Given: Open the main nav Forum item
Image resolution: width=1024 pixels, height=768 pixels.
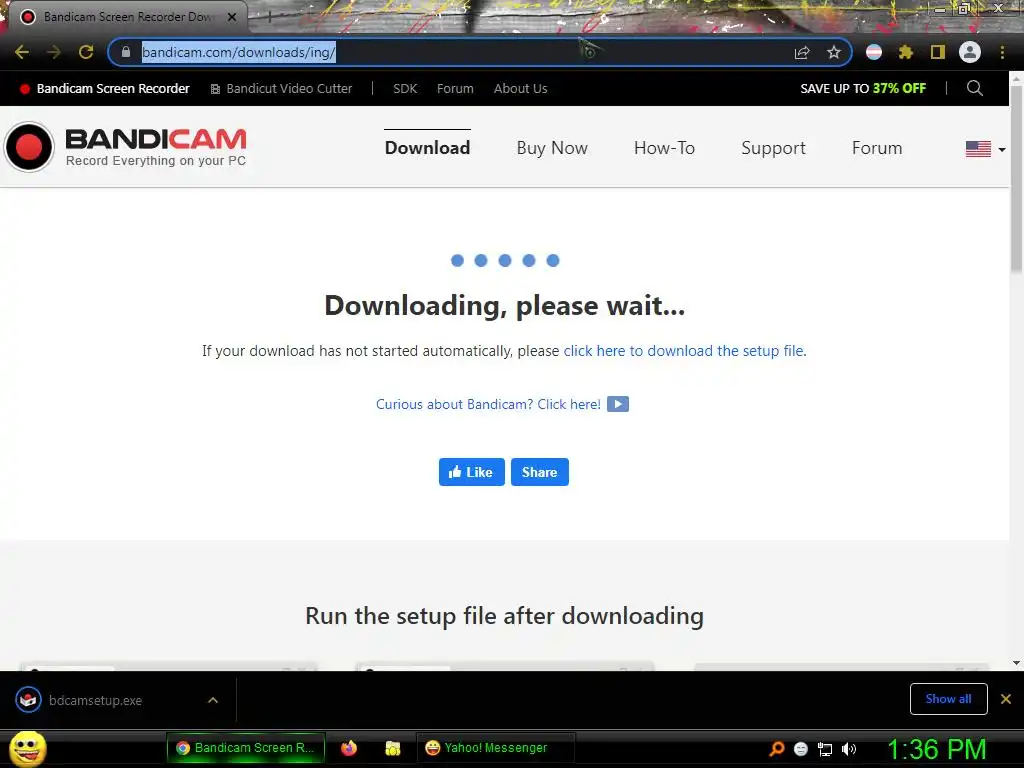Looking at the screenshot, I should point(876,148).
